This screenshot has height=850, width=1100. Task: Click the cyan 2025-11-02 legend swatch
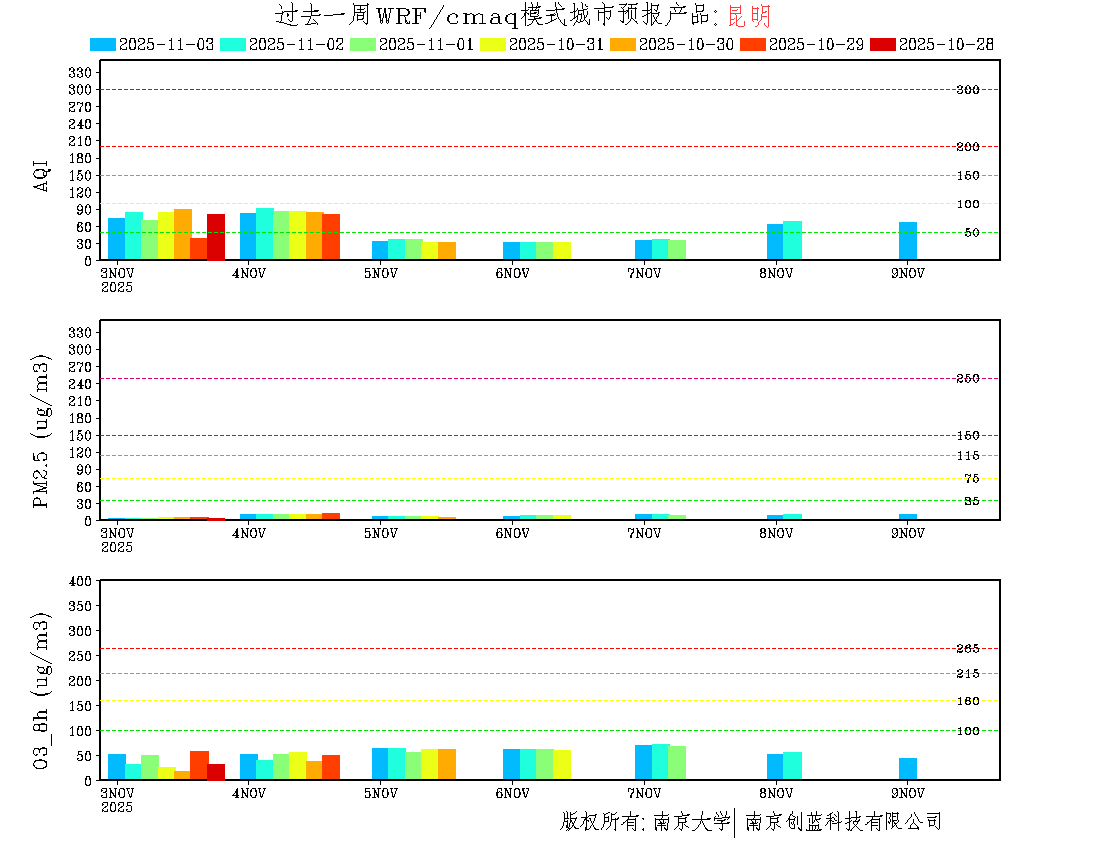pyautogui.click(x=233, y=44)
